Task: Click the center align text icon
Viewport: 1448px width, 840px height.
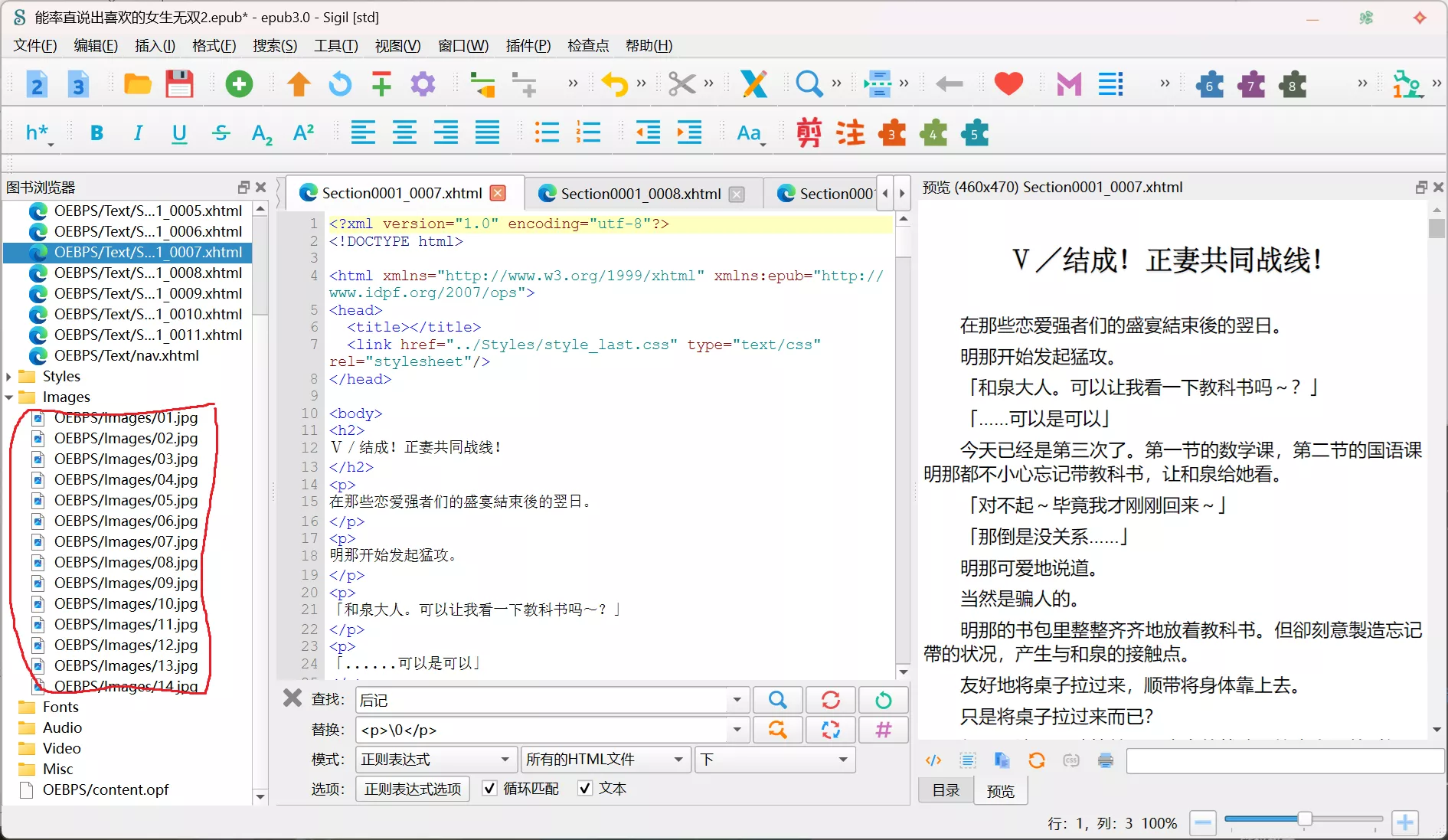Action: click(404, 133)
